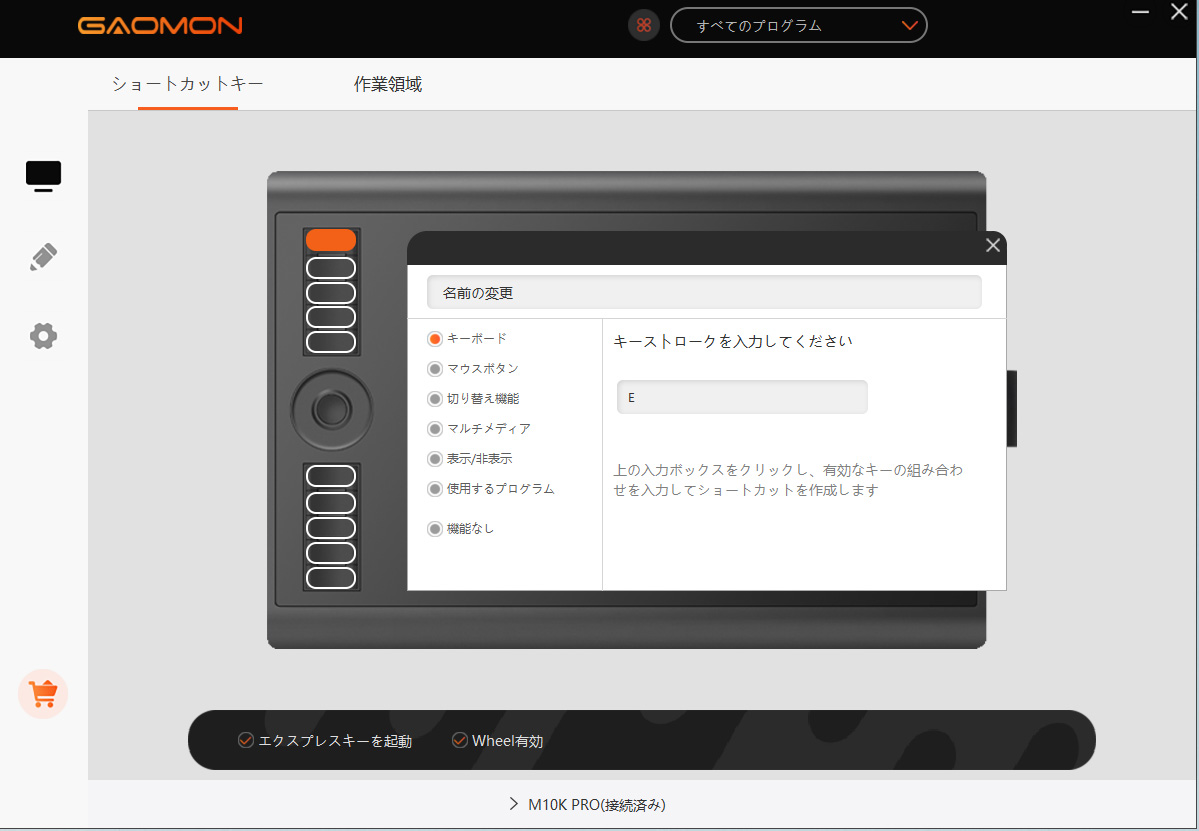Click the shopping cart icon
The height and width of the screenshot is (831, 1199).
pos(43,693)
